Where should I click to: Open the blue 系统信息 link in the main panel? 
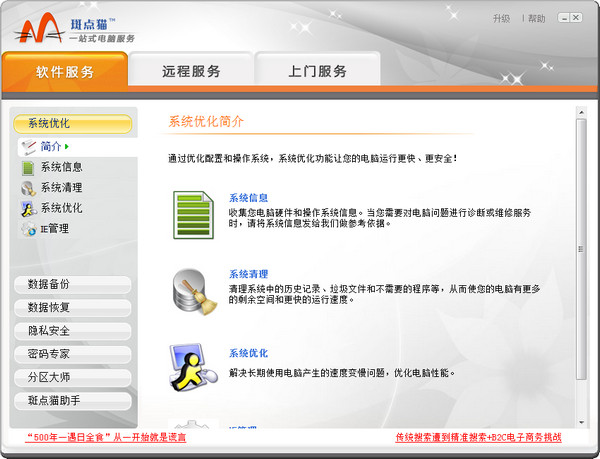coord(248,198)
